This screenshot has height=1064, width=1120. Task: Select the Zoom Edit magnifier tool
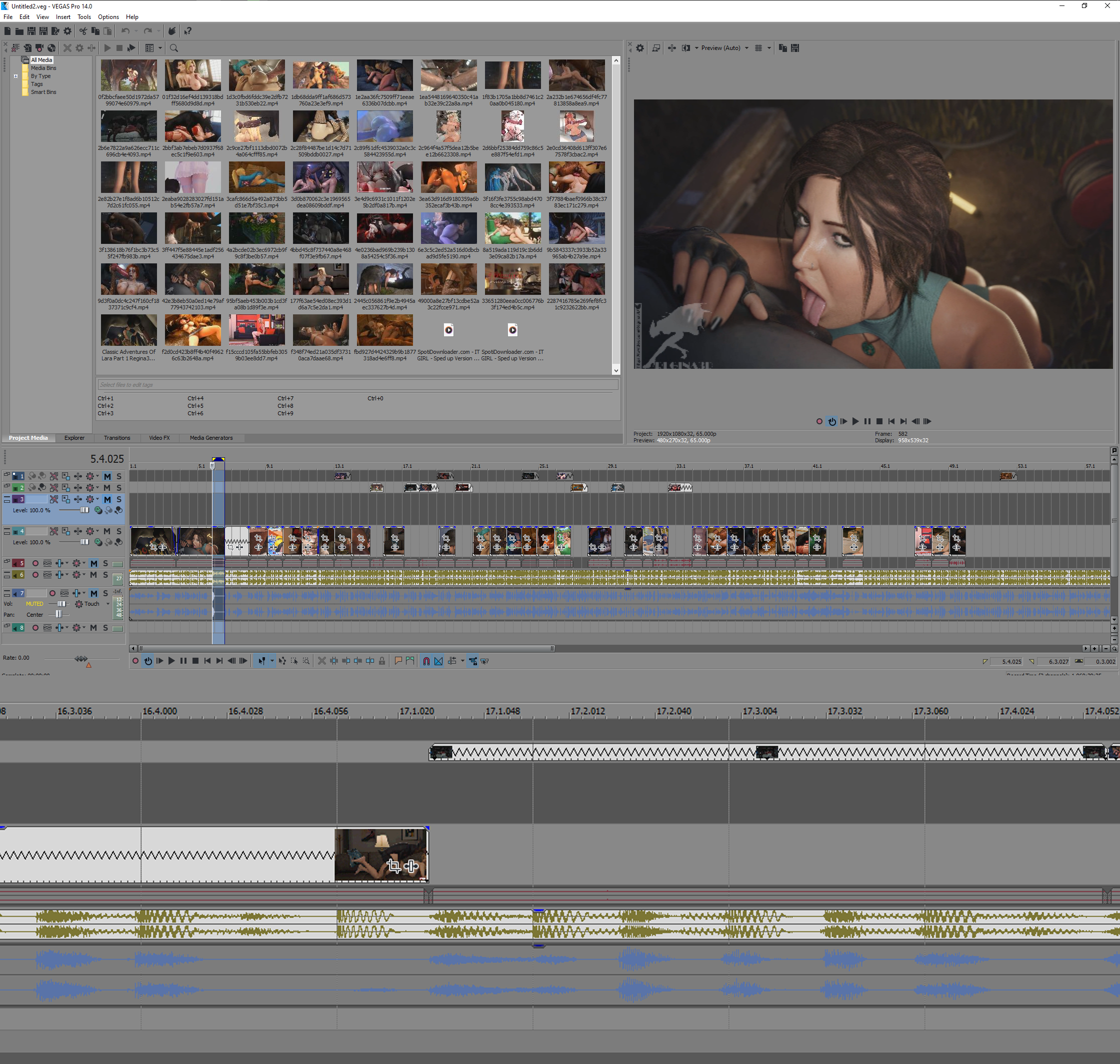coord(306,661)
